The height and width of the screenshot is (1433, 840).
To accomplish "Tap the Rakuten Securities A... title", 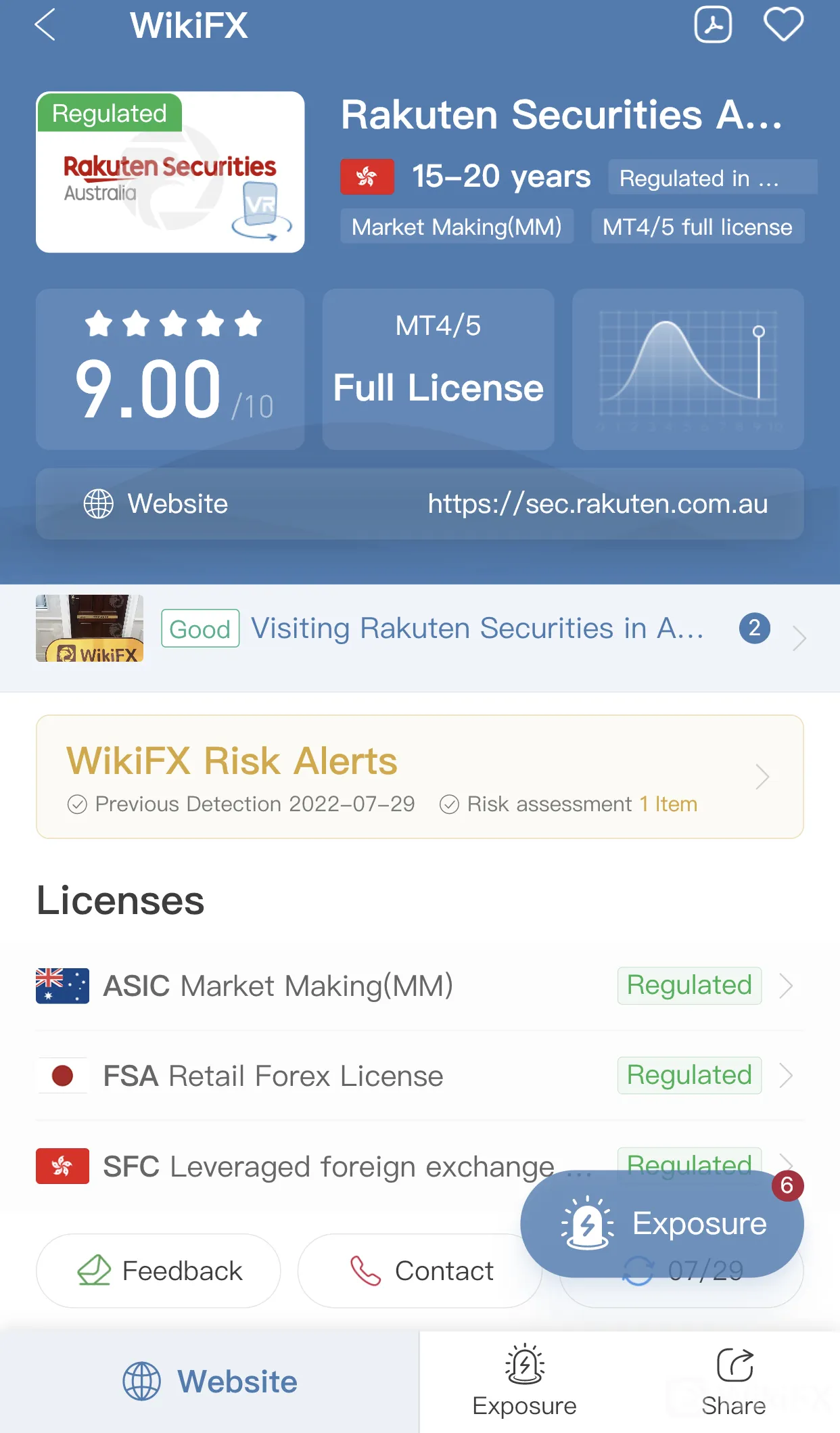I will pos(561,114).
